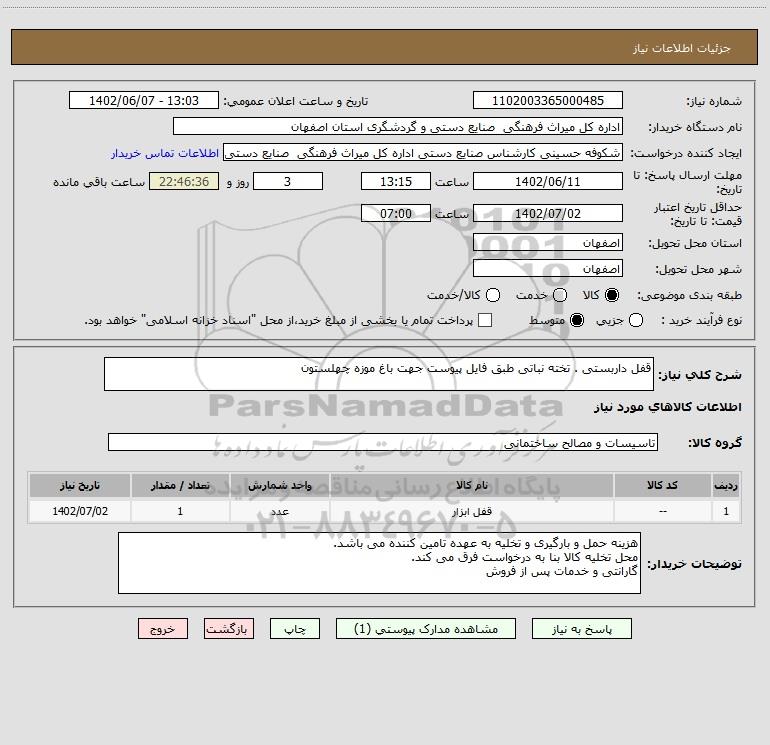The image size is (770, 745).
Task: Tick the اسناد خزانه اسلامی payment checkbox
Action: click(x=485, y=320)
